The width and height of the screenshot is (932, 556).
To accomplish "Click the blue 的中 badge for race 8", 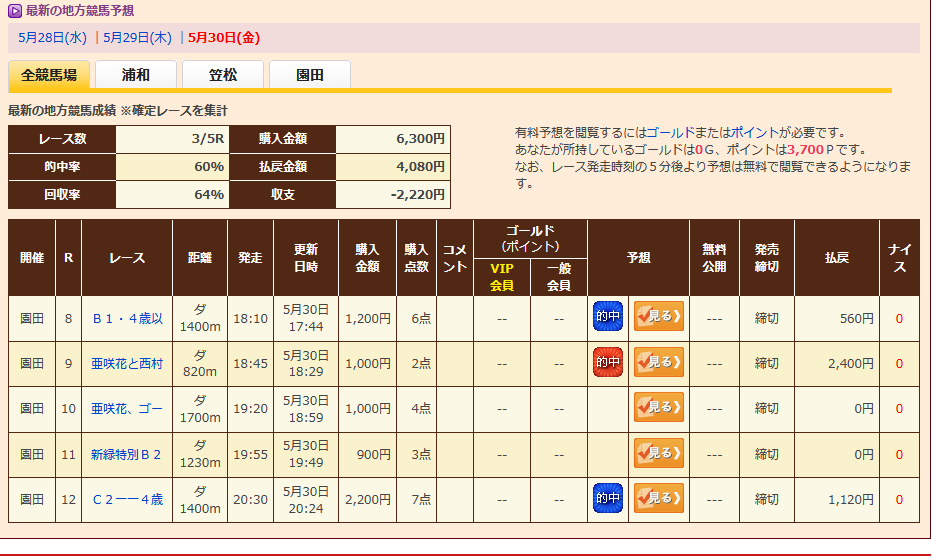I will click(607, 317).
